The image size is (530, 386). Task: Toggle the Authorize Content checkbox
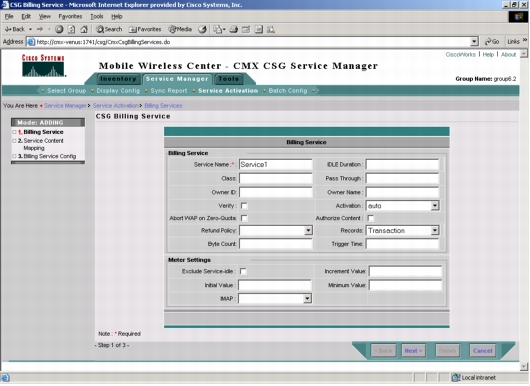[371, 218]
